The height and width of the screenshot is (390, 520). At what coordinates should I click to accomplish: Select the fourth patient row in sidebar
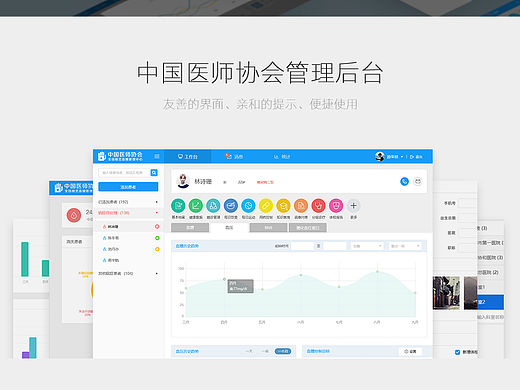(129, 260)
